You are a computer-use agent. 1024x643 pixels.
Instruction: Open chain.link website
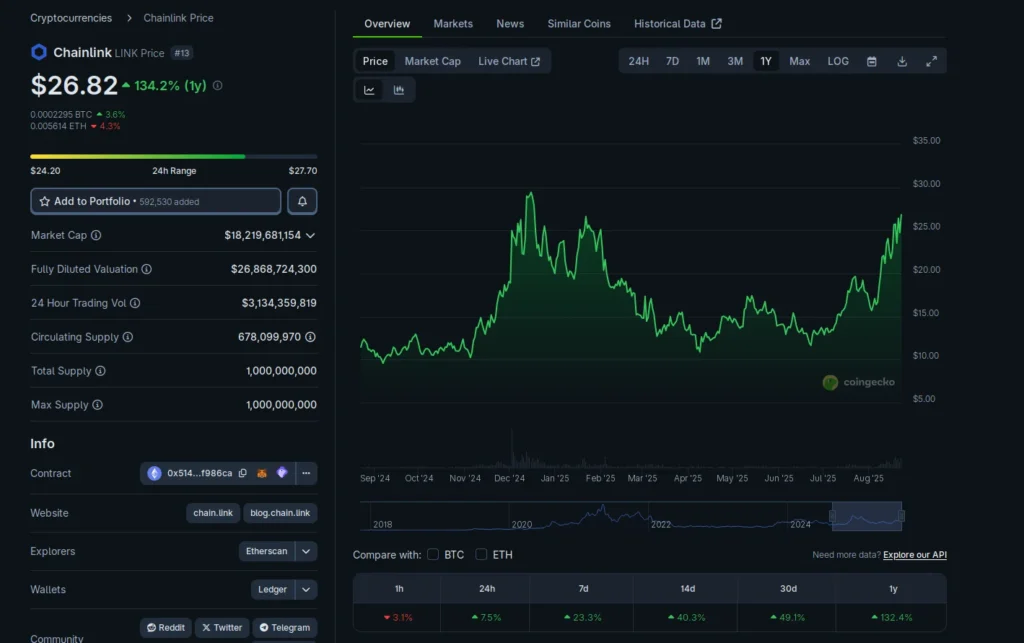[213, 512]
